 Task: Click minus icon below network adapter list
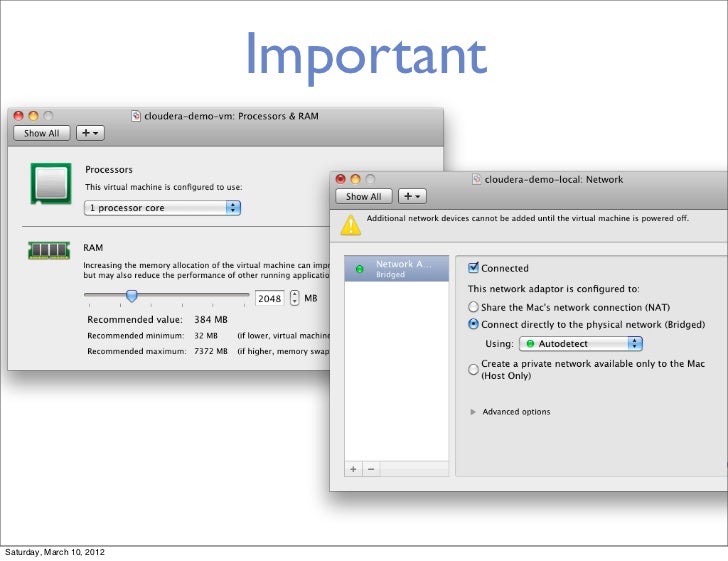pyautogui.click(x=371, y=469)
